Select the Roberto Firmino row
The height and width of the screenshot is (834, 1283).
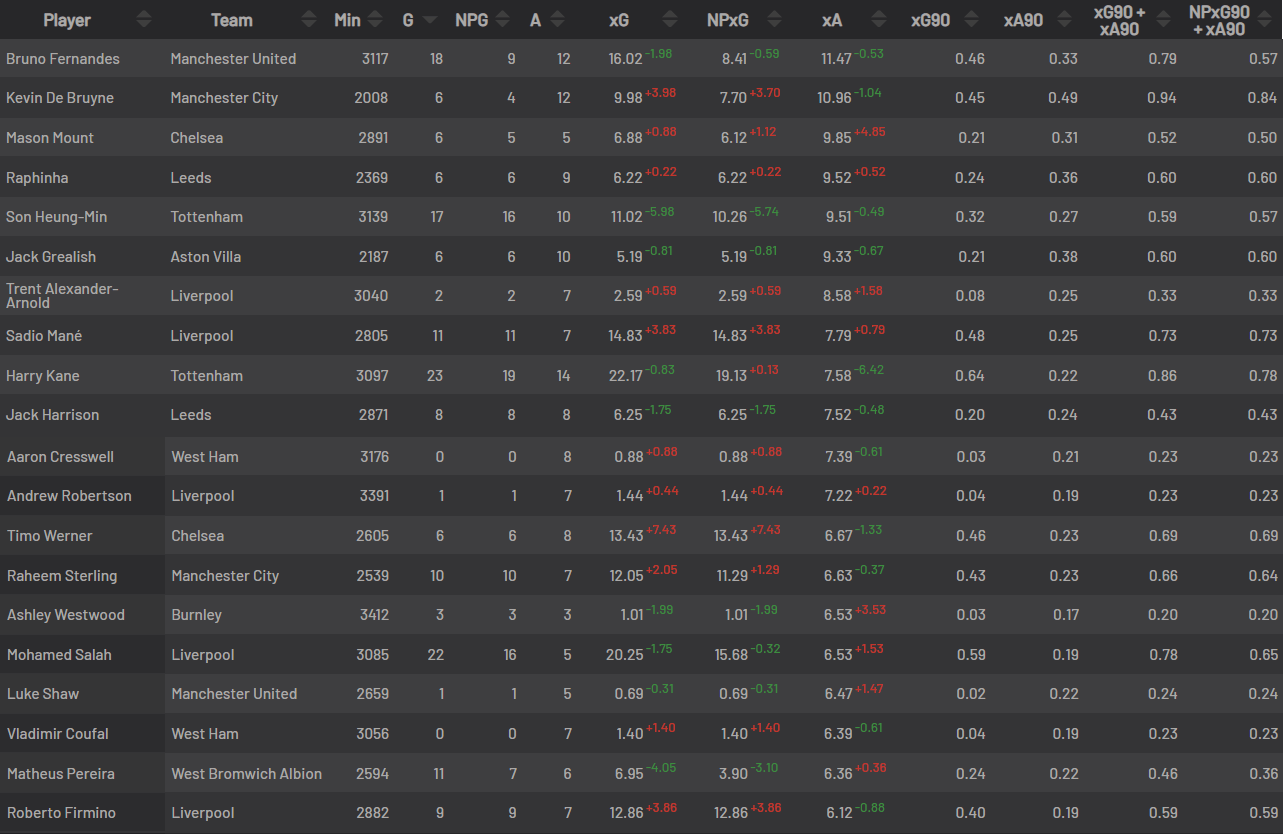click(x=641, y=813)
